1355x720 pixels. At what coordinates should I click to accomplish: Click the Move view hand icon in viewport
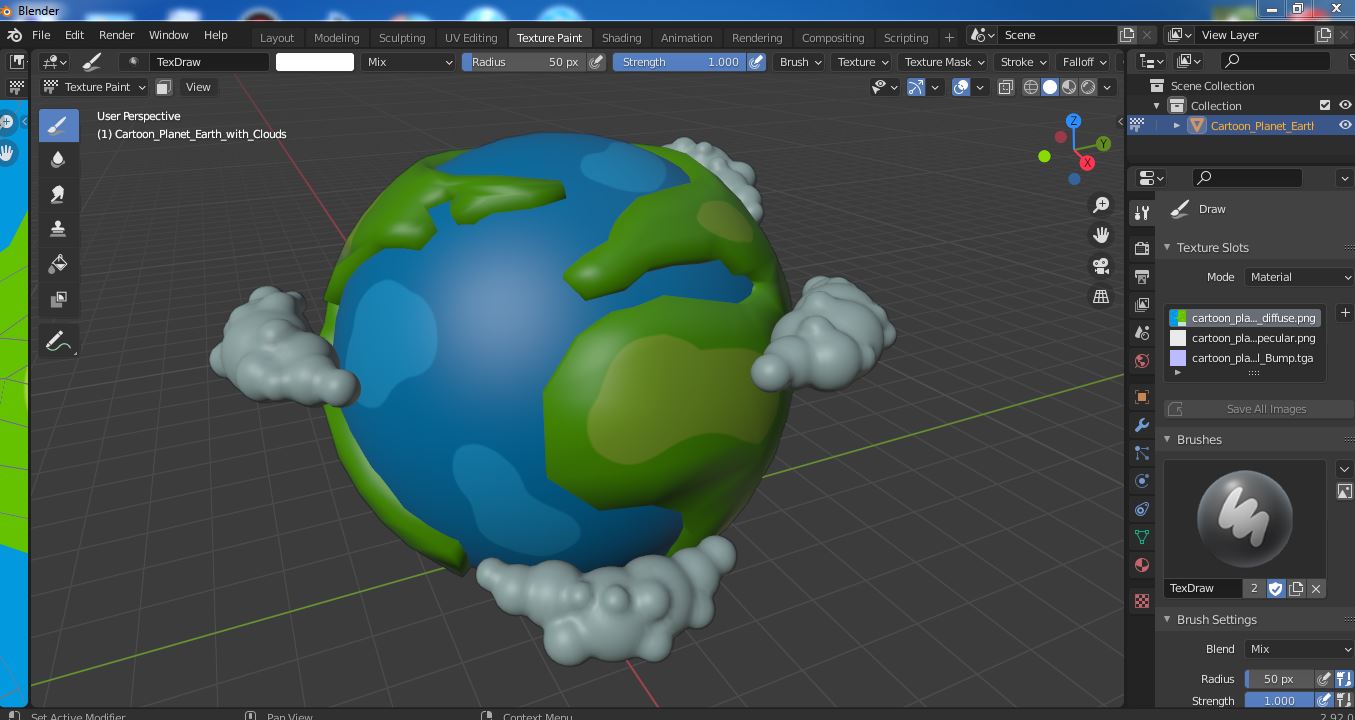(1101, 235)
